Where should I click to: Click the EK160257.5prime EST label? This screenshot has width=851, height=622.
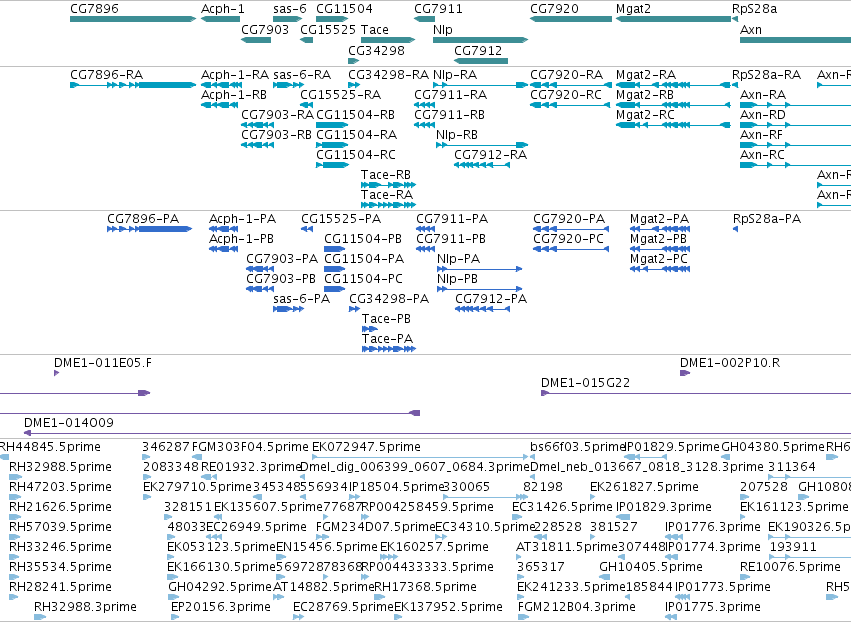click(x=434, y=547)
